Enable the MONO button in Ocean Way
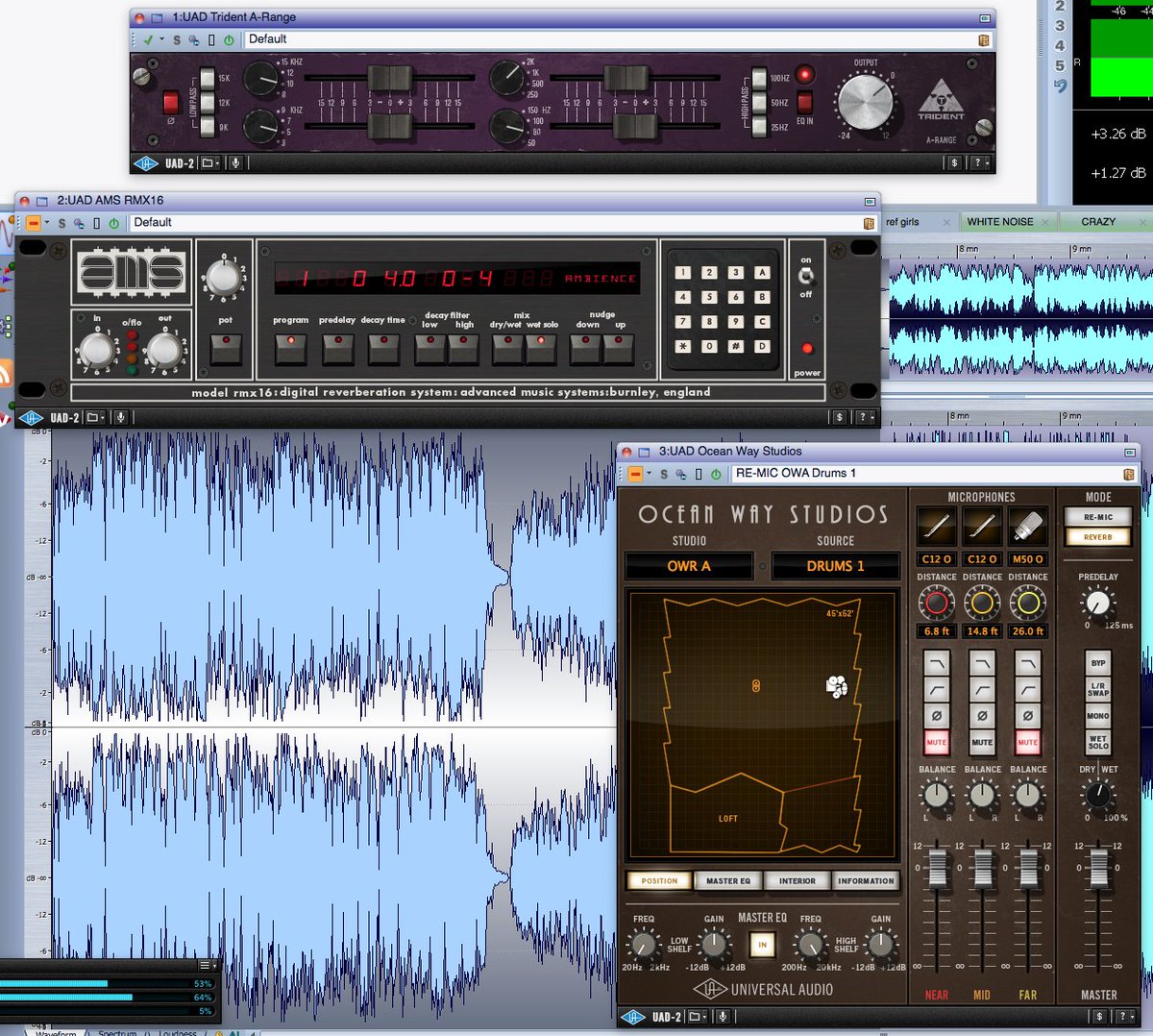1153x1036 pixels. pyautogui.click(x=1098, y=716)
